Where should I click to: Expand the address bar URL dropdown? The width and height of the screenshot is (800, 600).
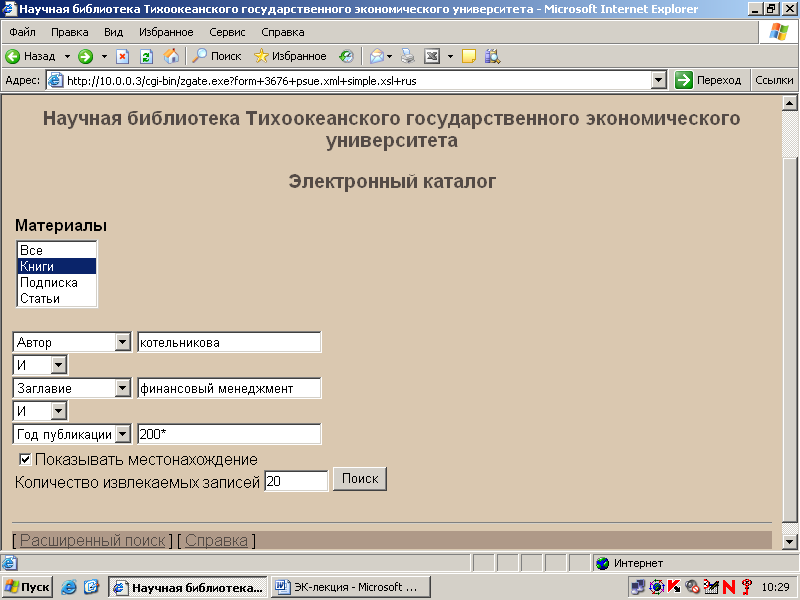point(659,80)
